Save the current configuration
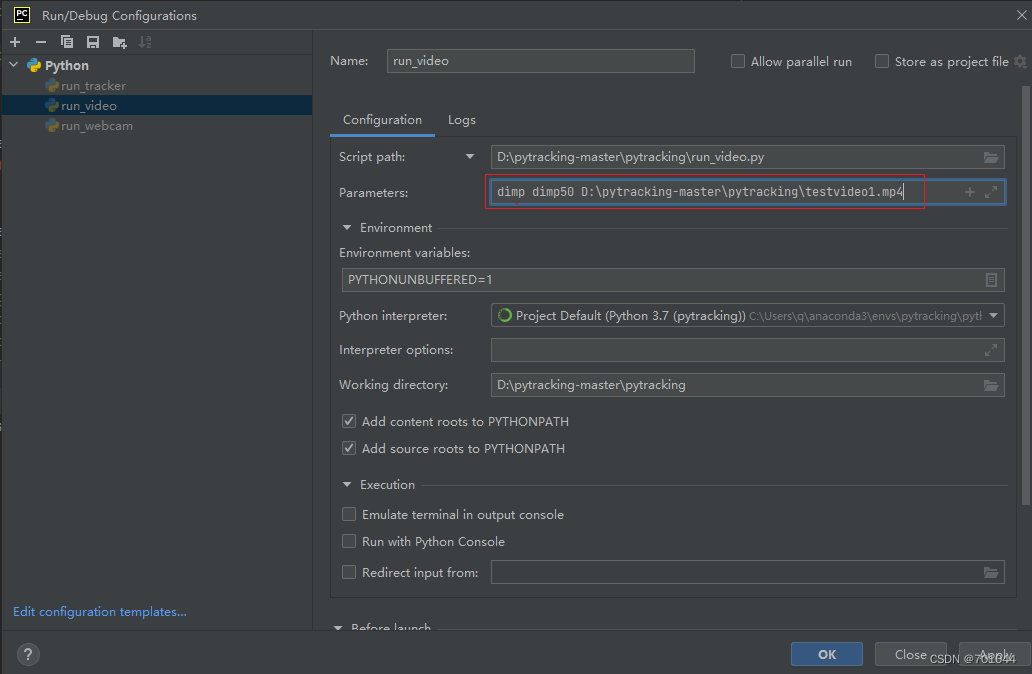The image size is (1032, 674). coord(91,41)
